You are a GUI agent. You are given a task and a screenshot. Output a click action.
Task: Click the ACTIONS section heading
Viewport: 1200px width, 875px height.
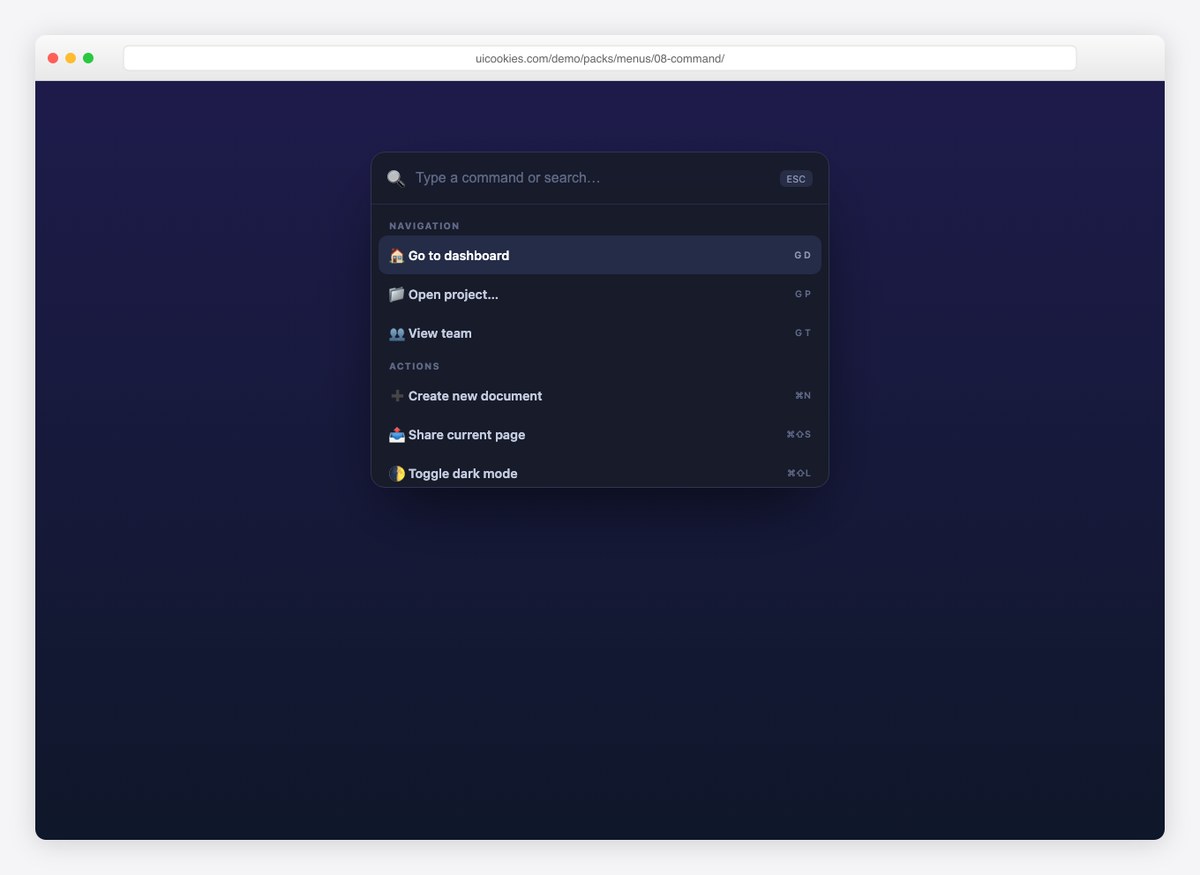tap(414, 366)
